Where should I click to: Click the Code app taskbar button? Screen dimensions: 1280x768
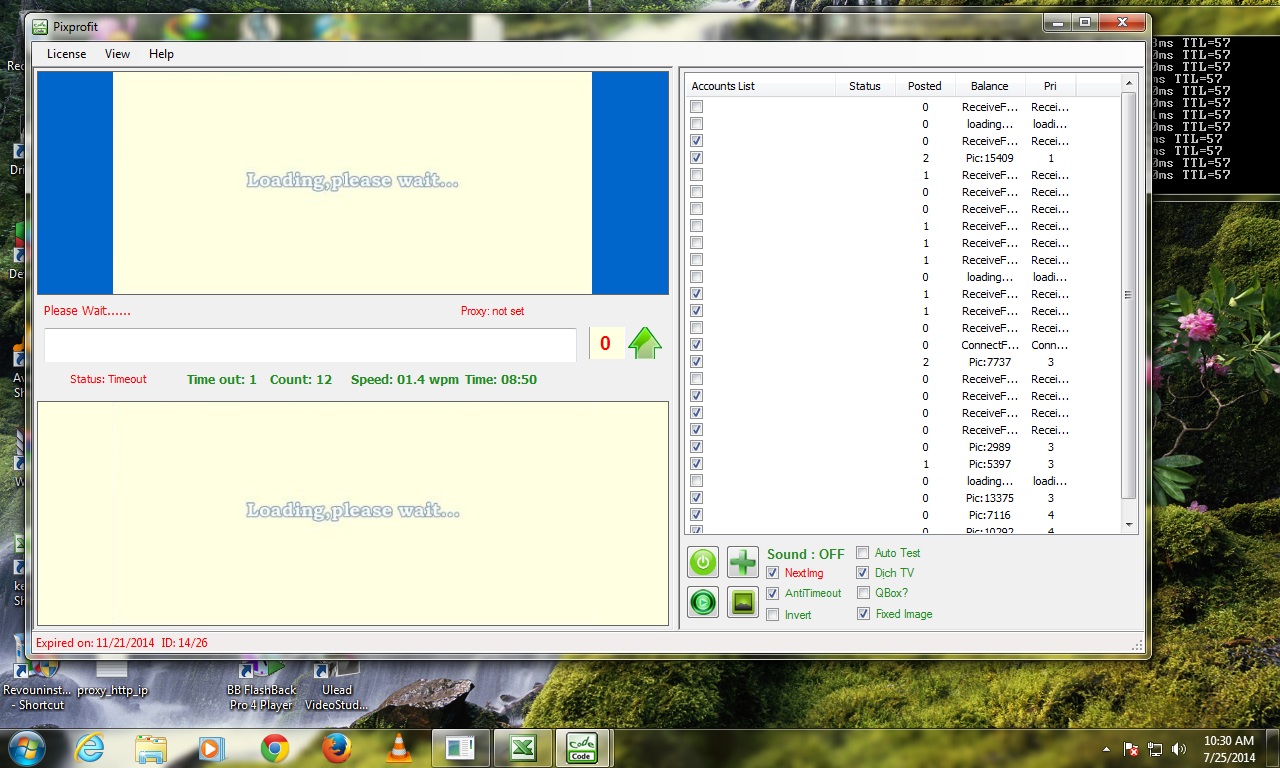tap(582, 748)
